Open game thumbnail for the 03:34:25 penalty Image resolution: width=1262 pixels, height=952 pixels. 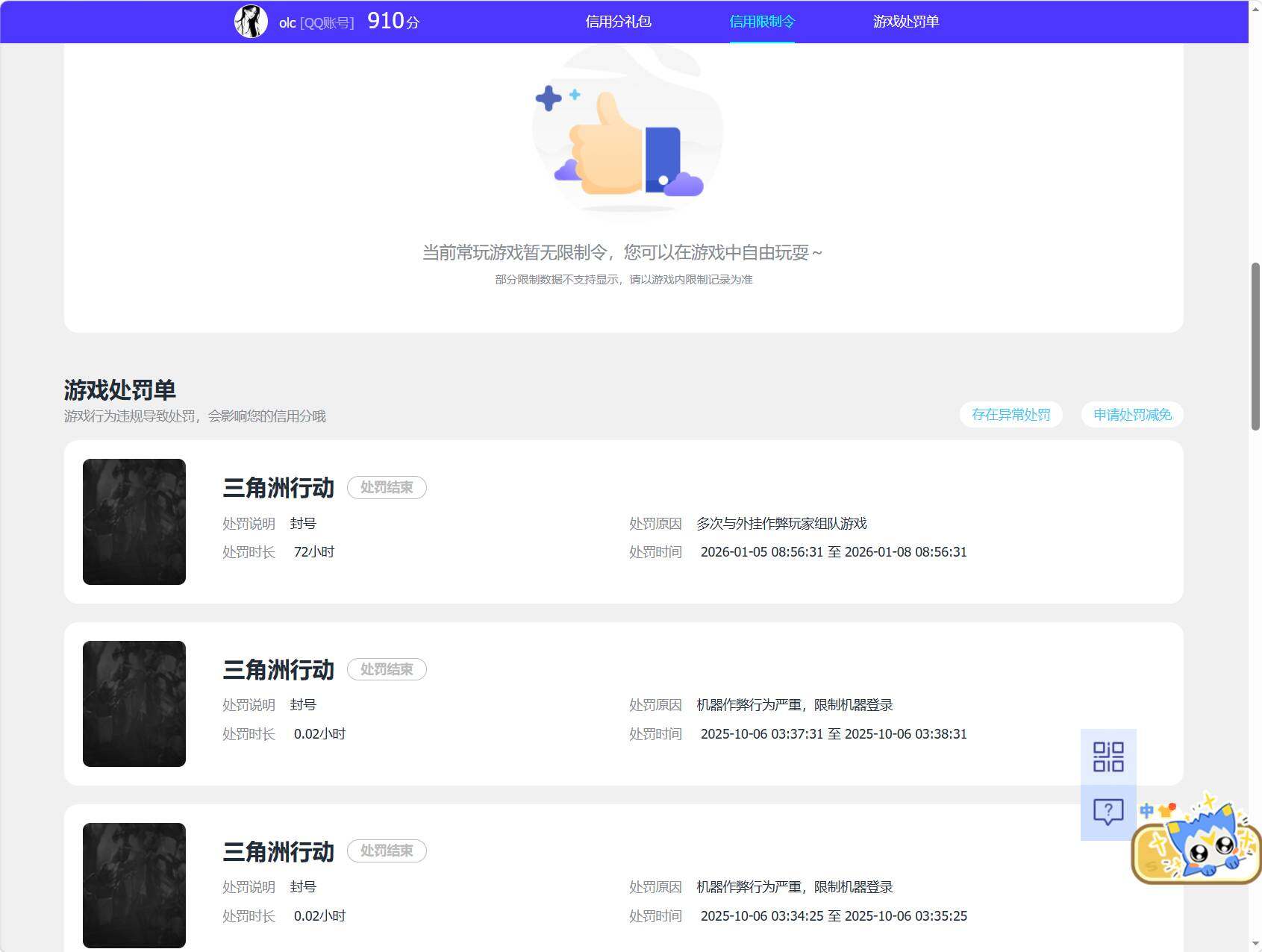tap(134, 886)
